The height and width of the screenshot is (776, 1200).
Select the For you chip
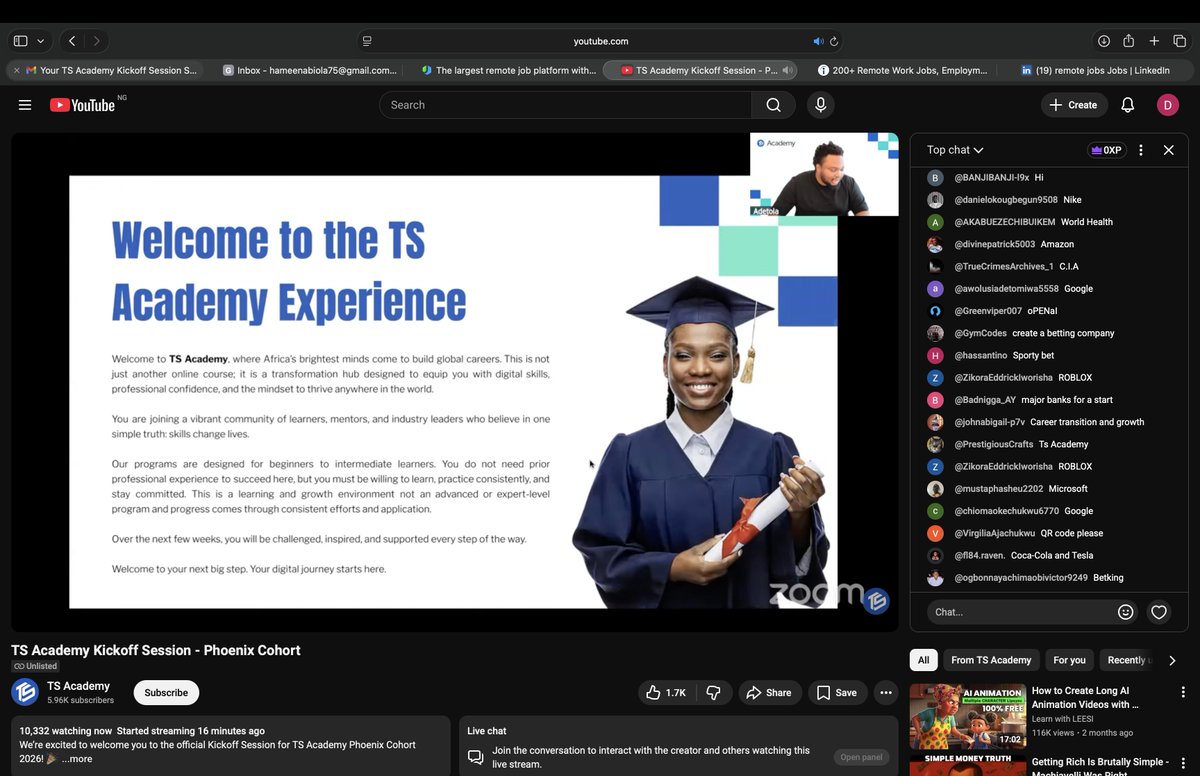coord(1069,660)
